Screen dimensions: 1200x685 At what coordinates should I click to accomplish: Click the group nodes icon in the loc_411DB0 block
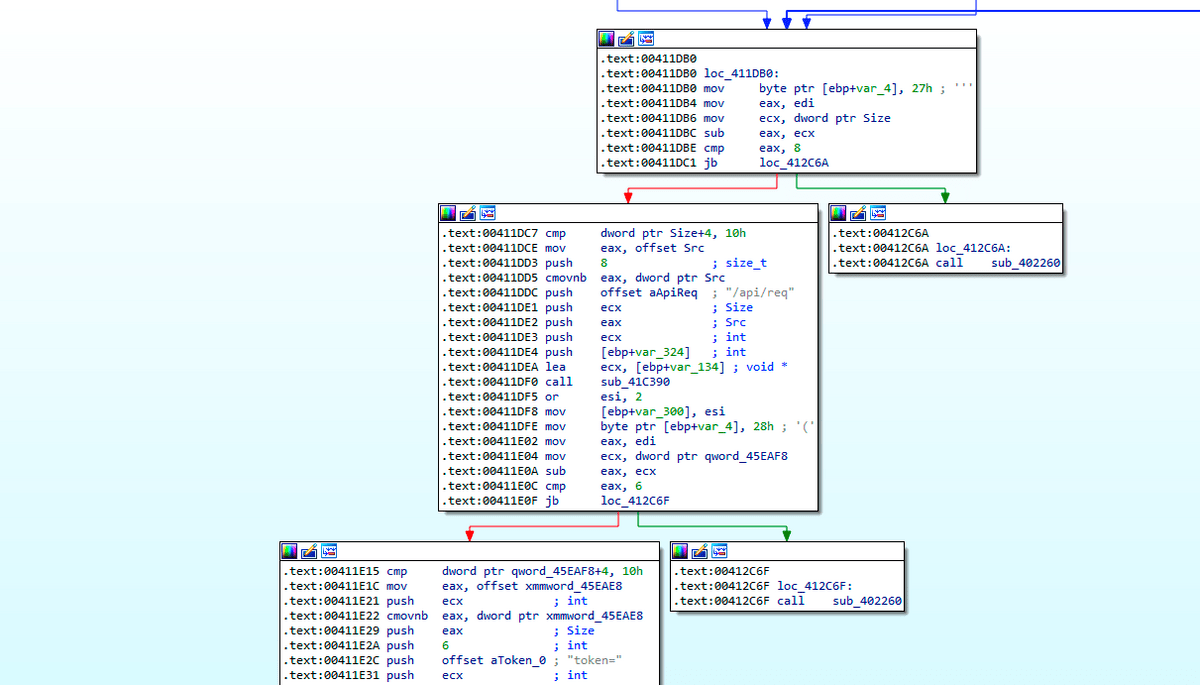coord(646,39)
